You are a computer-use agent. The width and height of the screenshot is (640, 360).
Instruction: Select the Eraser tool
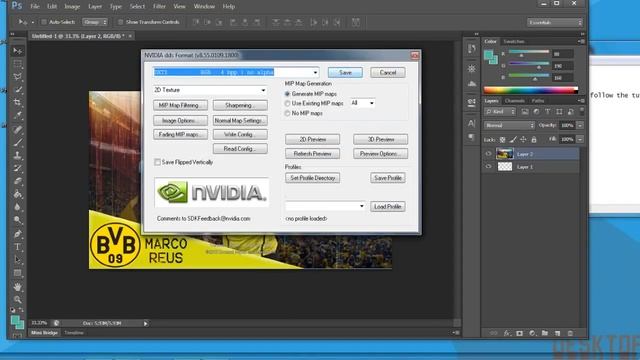[x=17, y=181]
